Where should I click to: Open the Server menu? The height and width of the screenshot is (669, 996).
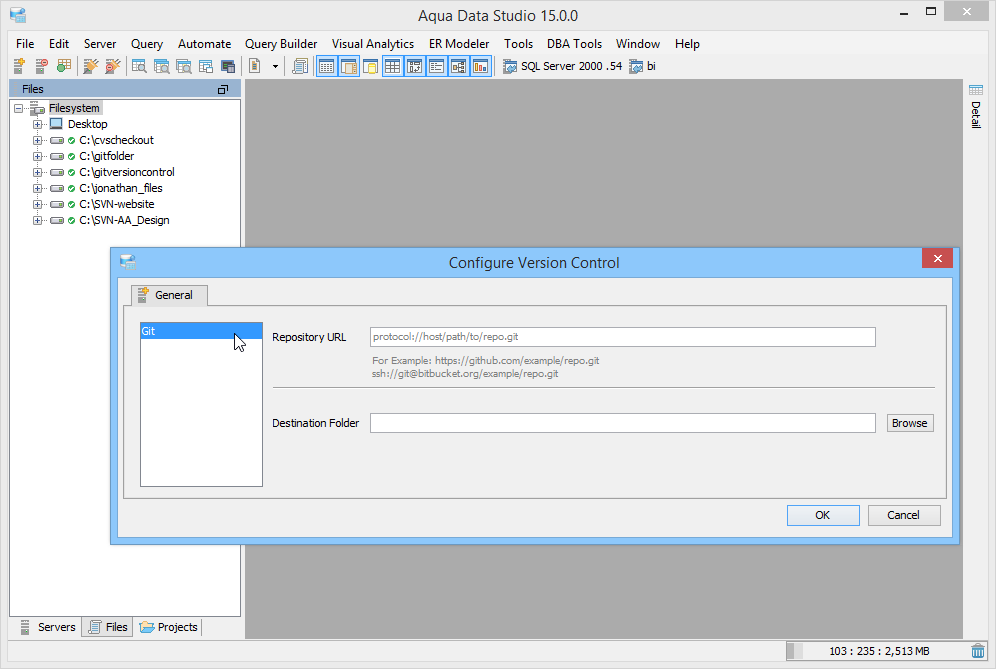(100, 44)
